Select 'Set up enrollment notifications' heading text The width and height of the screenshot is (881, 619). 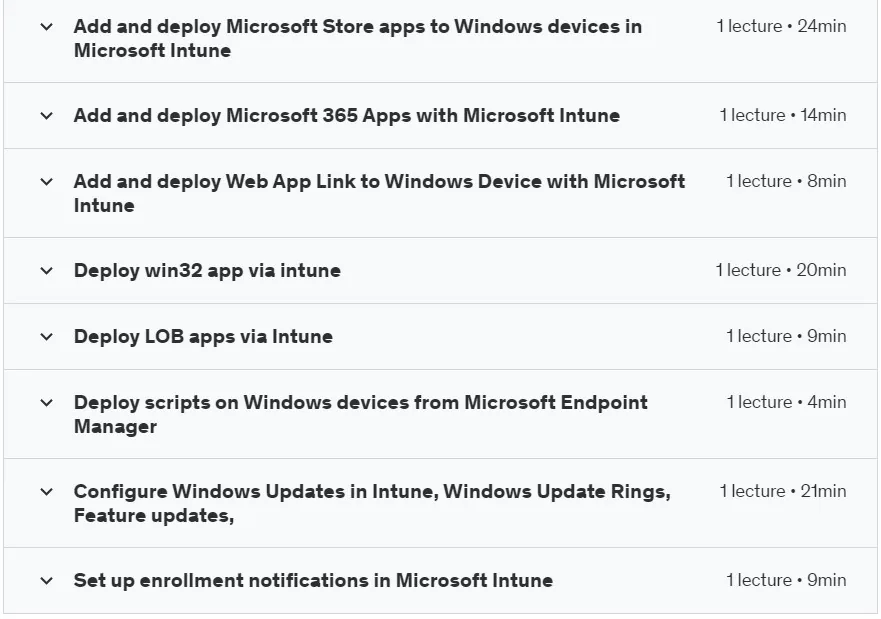(314, 580)
